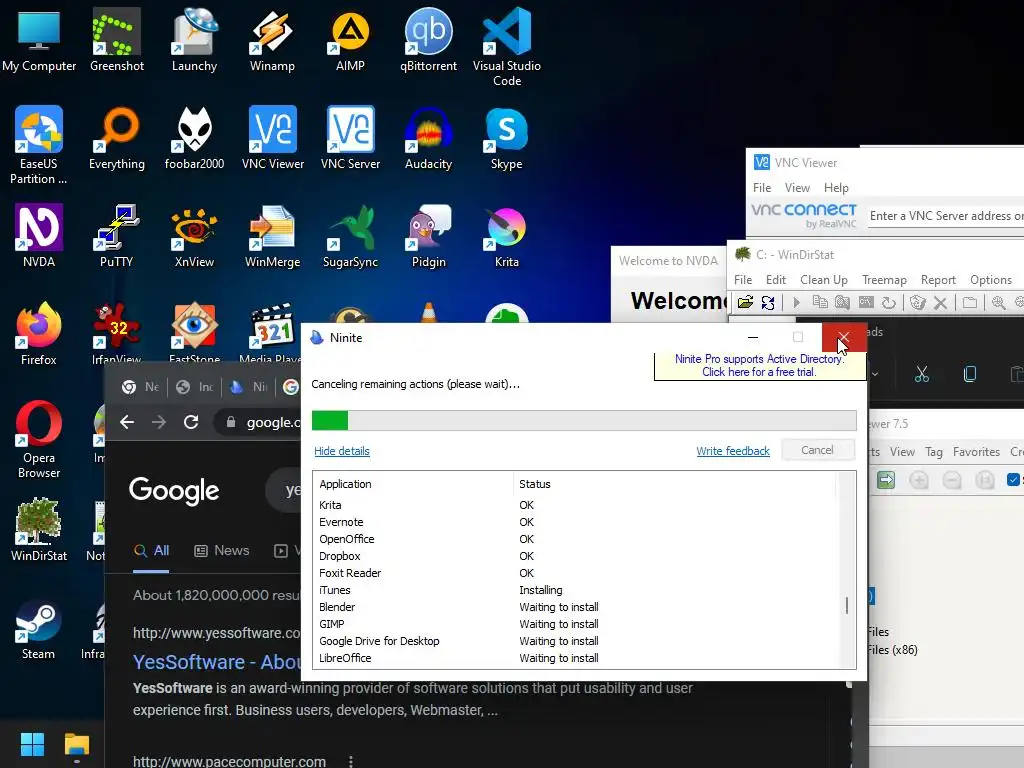Open the Skype desktop icon
This screenshot has width=1024, height=768.
click(x=507, y=138)
